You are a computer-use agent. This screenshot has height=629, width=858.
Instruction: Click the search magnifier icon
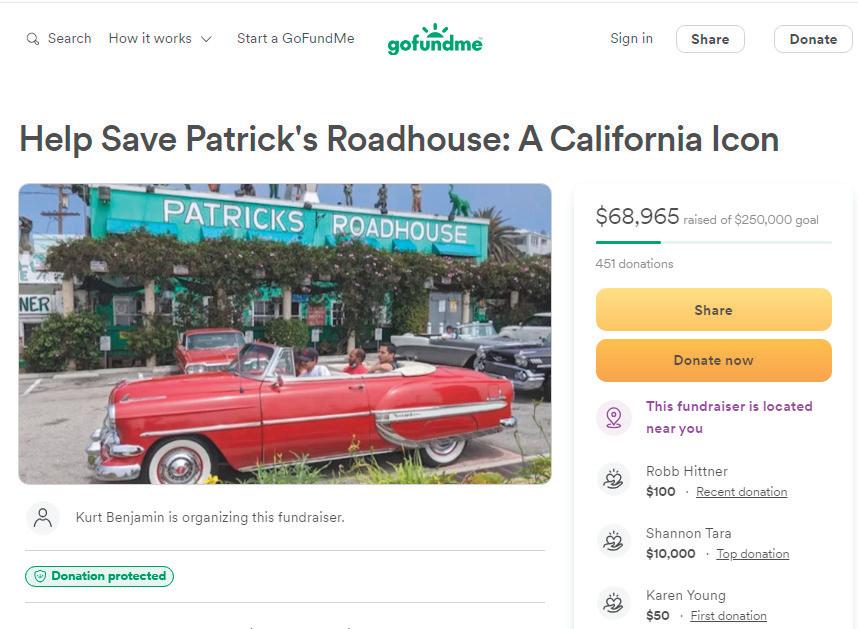point(33,39)
